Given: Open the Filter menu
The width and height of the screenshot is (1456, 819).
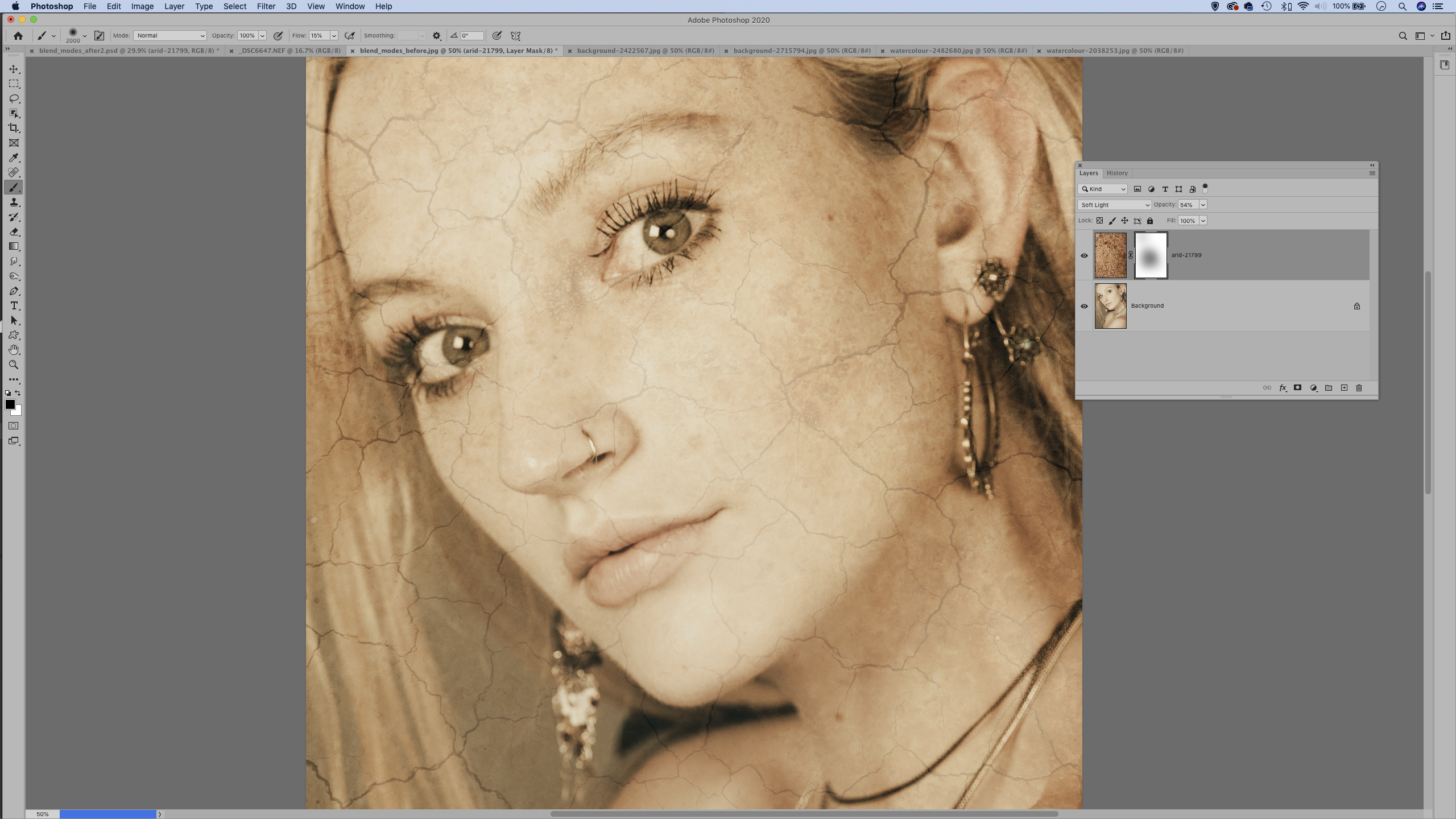Looking at the screenshot, I should click(x=266, y=6).
